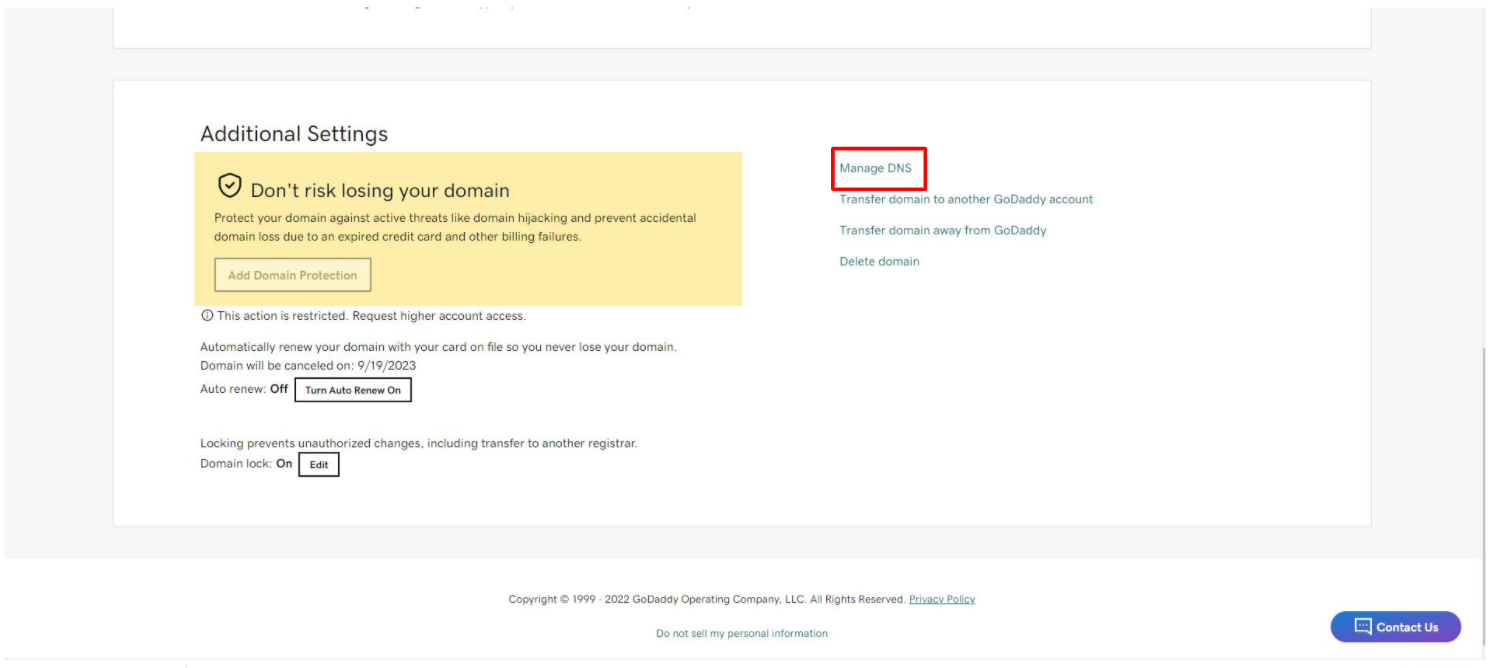1488x668 pixels.
Task: Click Transfer domain away from GoDaddy
Action: [x=943, y=230]
